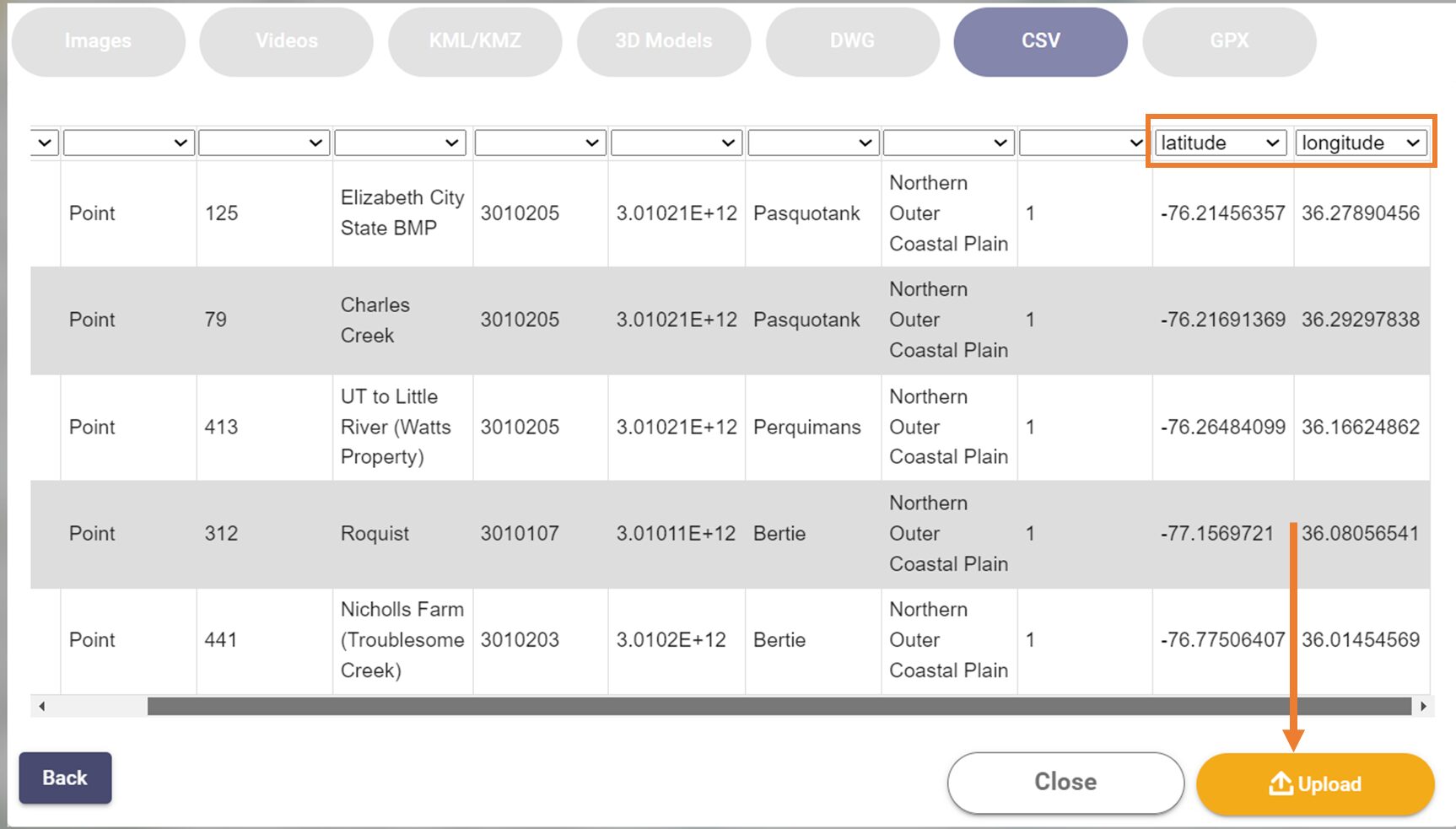Image resolution: width=1456 pixels, height=829 pixels.
Task: Select the CSV tab
Action: click(1041, 41)
